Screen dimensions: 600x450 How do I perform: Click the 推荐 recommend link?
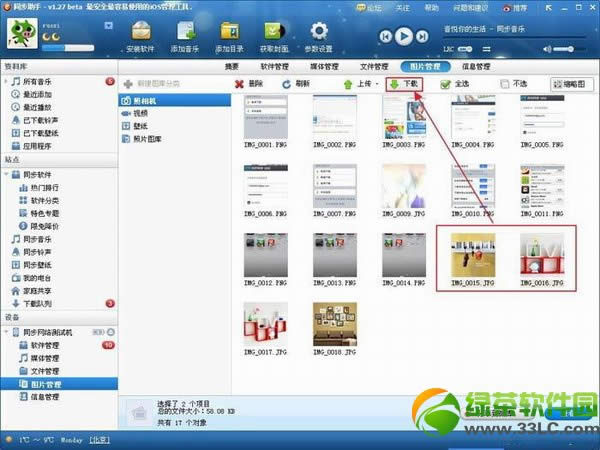click(515, 8)
